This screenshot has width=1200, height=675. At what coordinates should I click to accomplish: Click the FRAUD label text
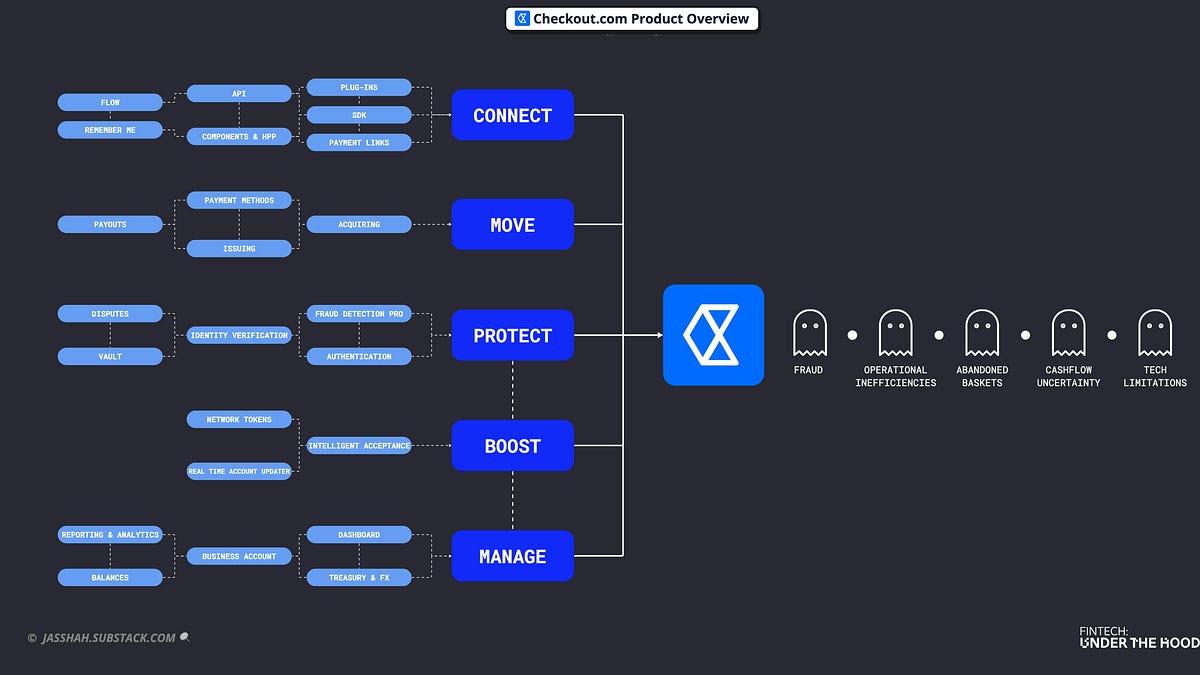point(809,370)
